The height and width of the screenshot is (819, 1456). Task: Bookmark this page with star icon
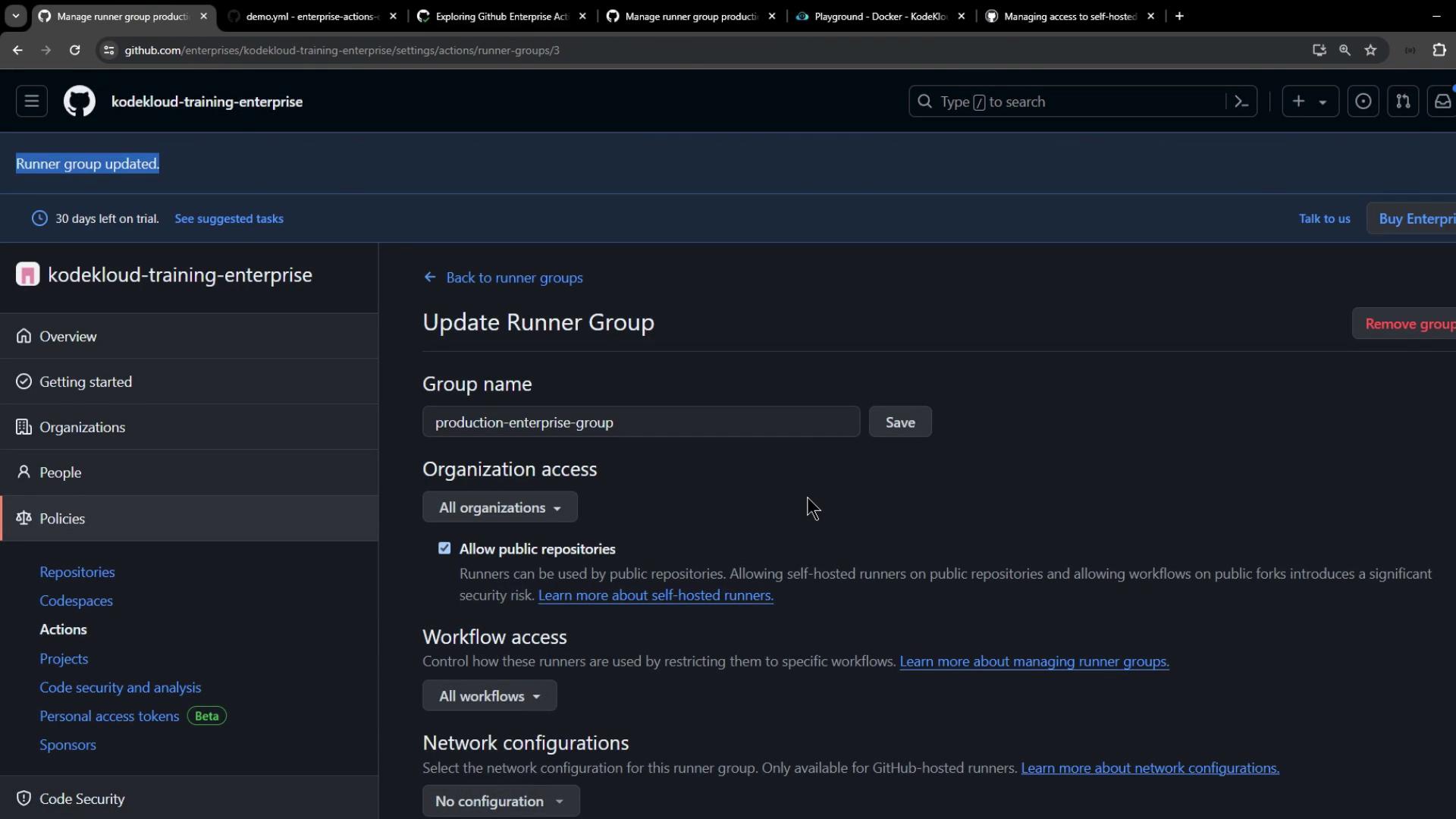click(x=1370, y=50)
